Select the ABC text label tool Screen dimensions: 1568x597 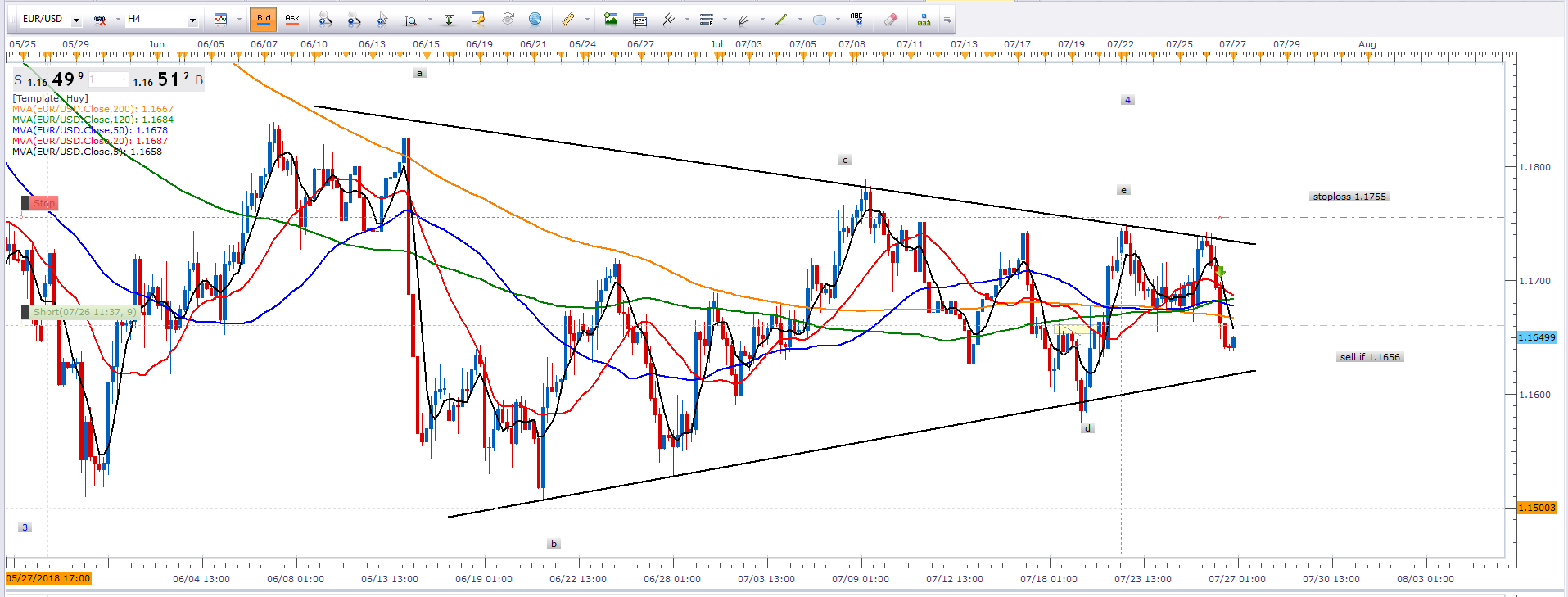[x=856, y=18]
